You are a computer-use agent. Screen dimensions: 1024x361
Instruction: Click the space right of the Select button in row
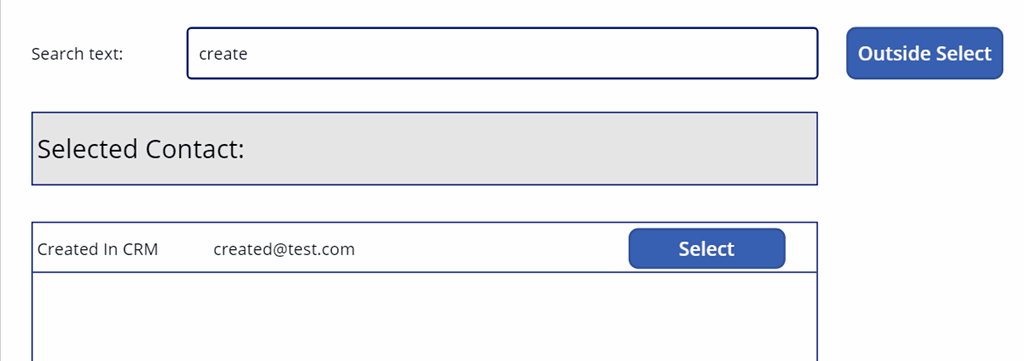point(801,248)
